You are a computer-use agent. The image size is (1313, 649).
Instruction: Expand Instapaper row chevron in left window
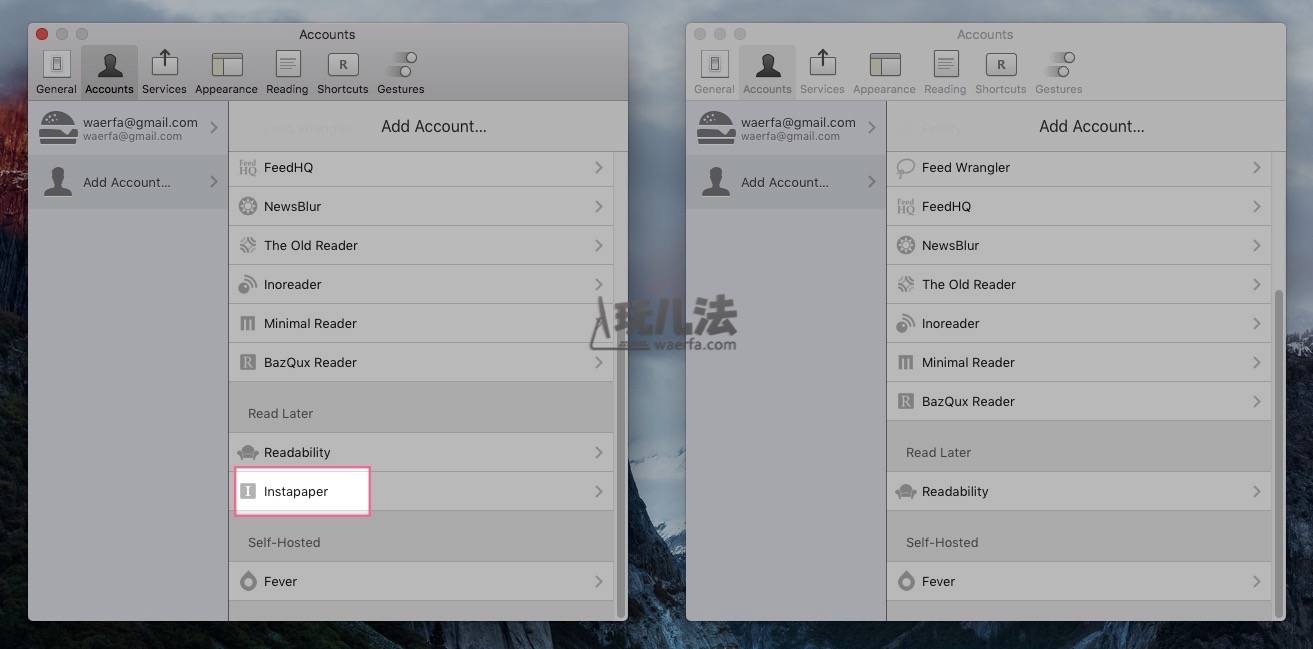click(x=598, y=492)
